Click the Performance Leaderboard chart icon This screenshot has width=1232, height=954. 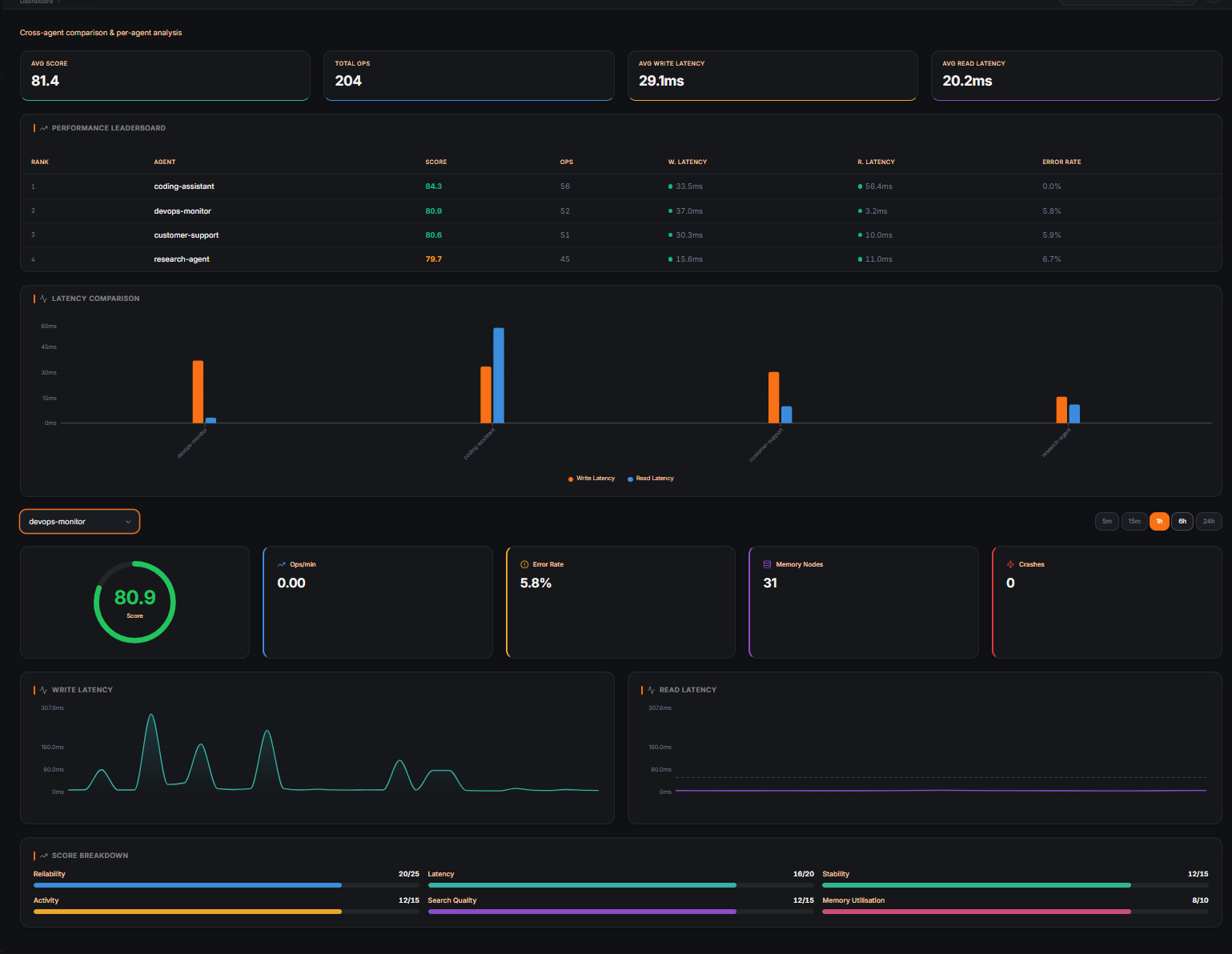[42, 127]
